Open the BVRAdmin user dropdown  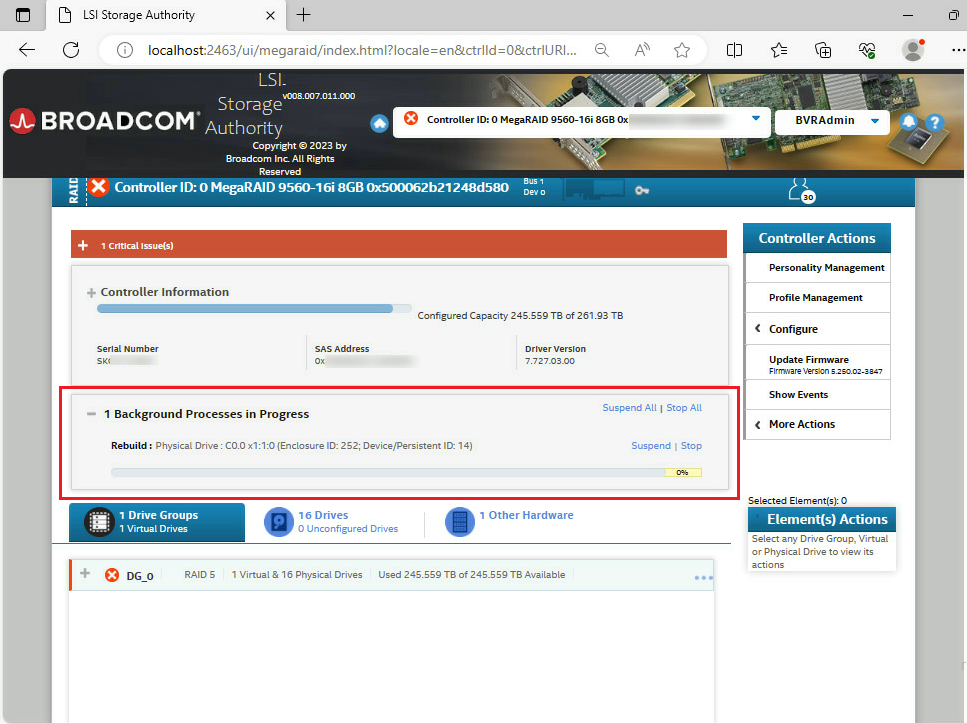tap(876, 120)
